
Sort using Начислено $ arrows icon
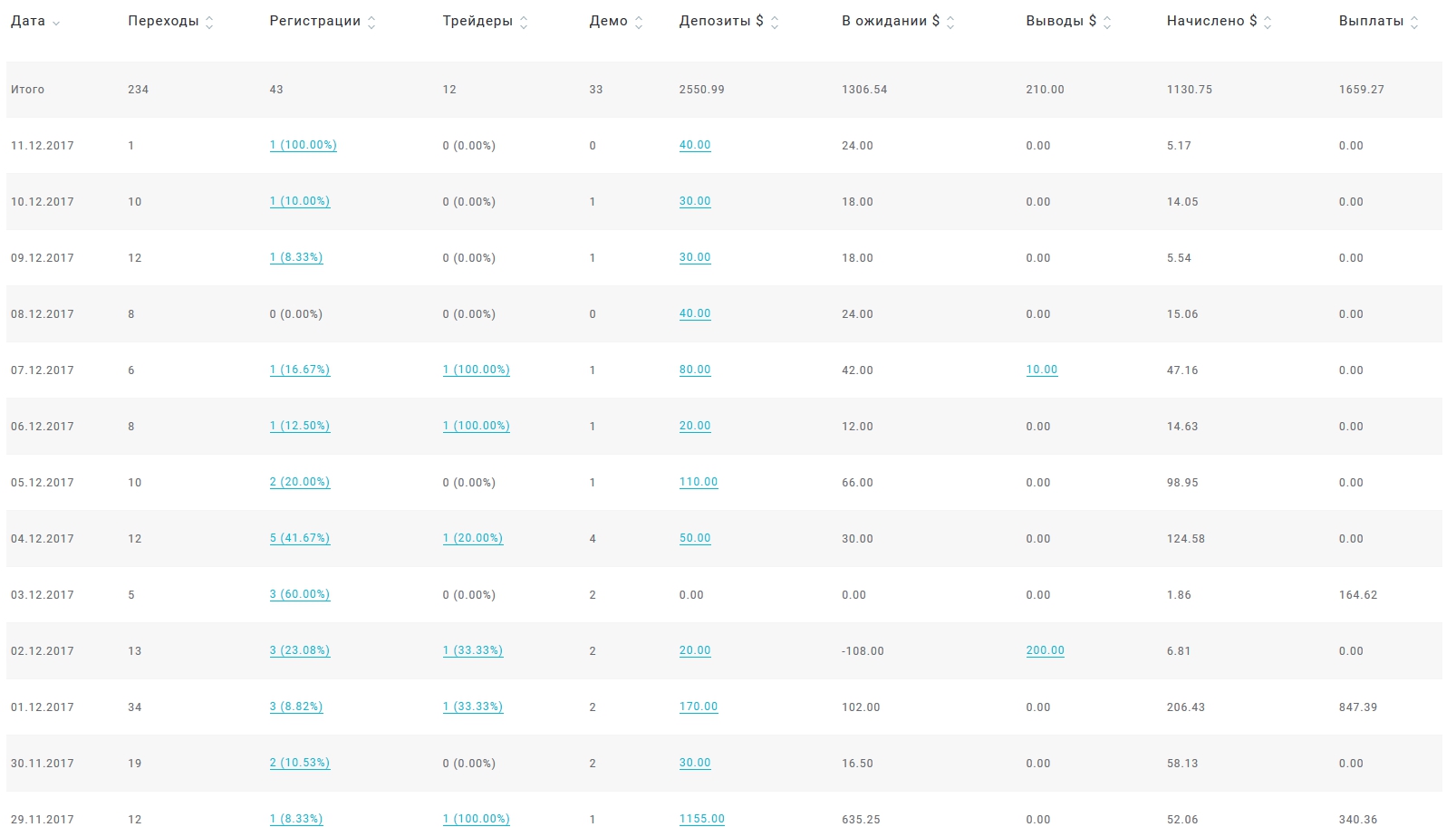pos(1268,23)
